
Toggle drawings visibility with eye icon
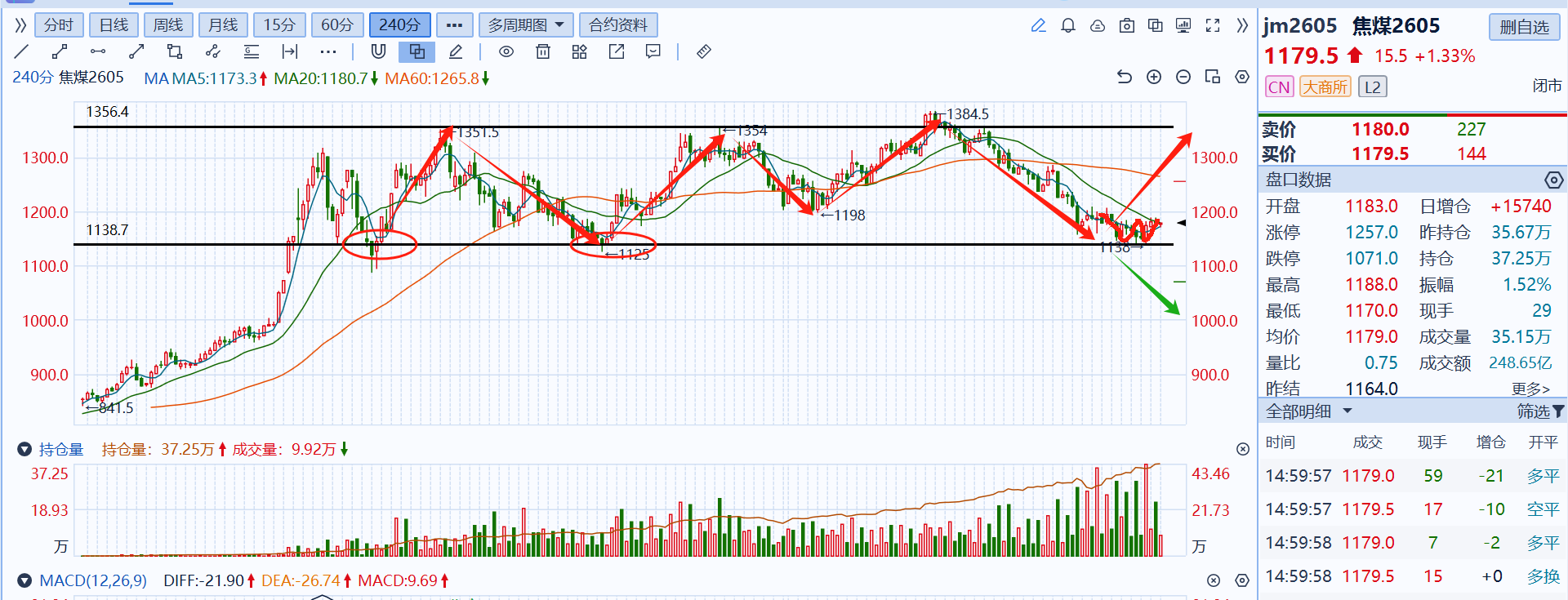click(x=506, y=52)
